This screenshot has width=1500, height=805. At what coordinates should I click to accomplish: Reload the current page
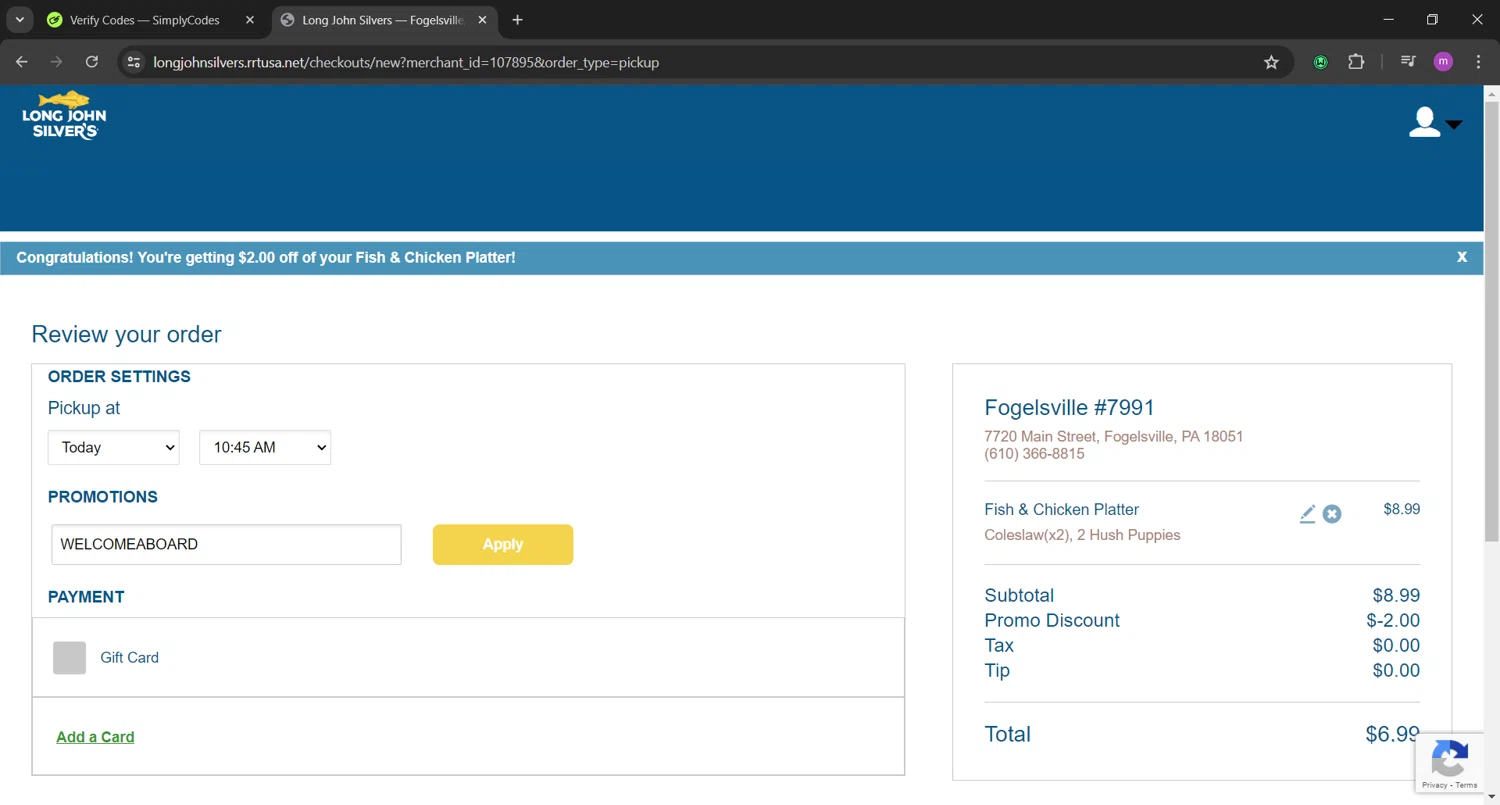(92, 62)
